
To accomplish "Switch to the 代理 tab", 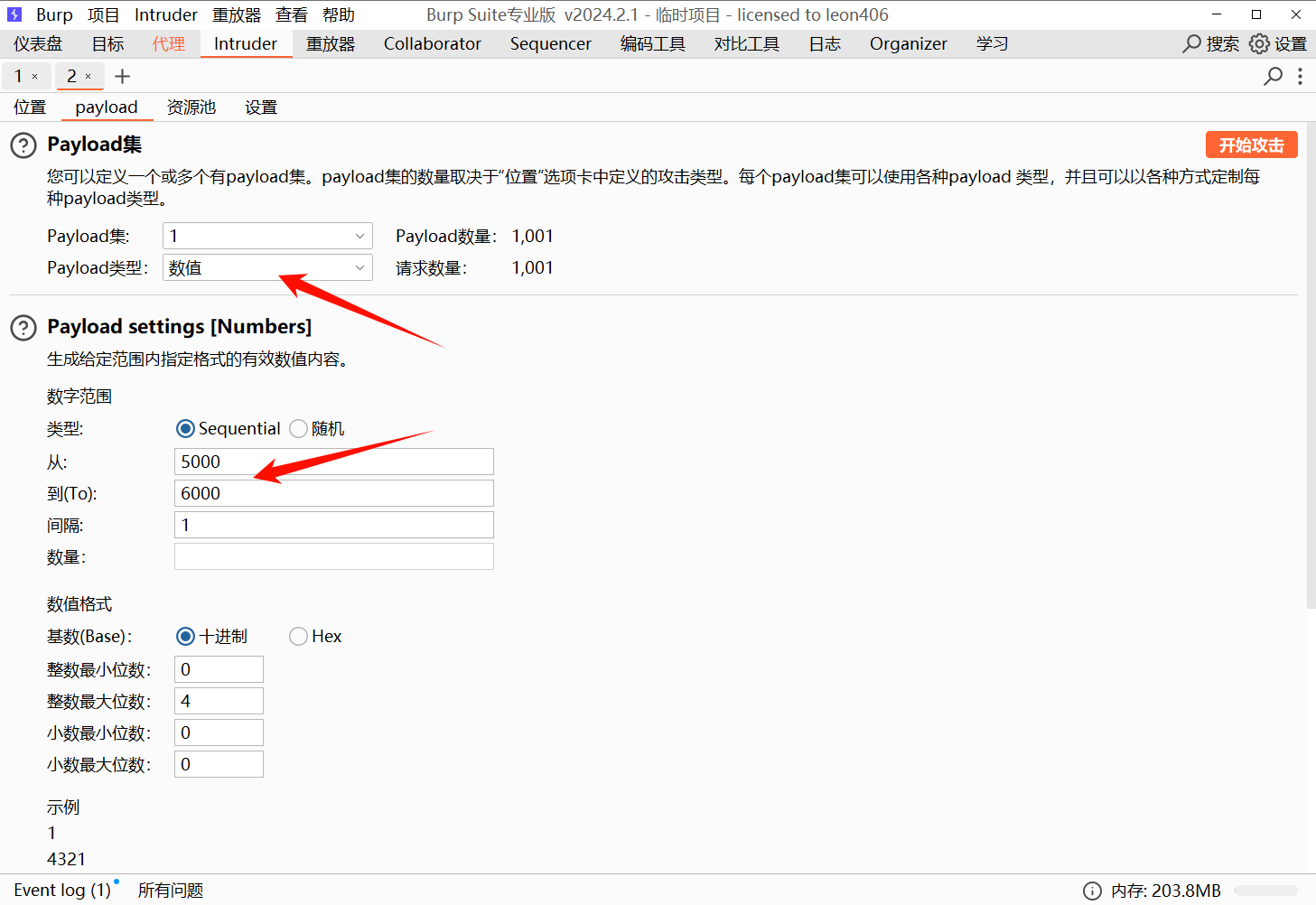I will pos(169,43).
